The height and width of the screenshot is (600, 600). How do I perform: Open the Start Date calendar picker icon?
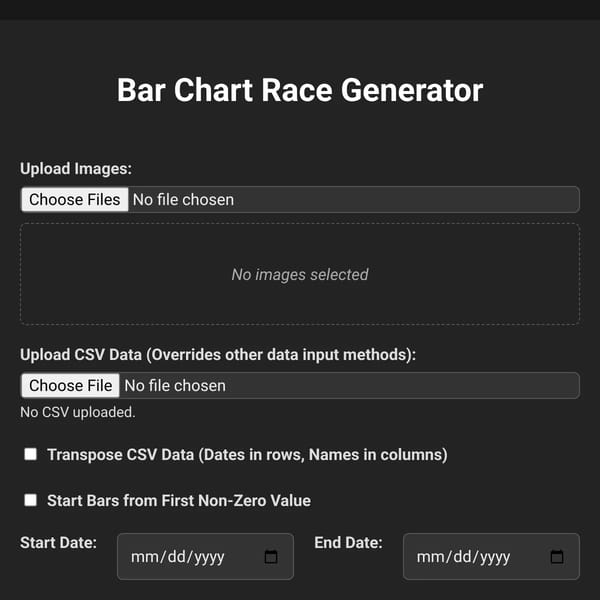tap(271, 557)
